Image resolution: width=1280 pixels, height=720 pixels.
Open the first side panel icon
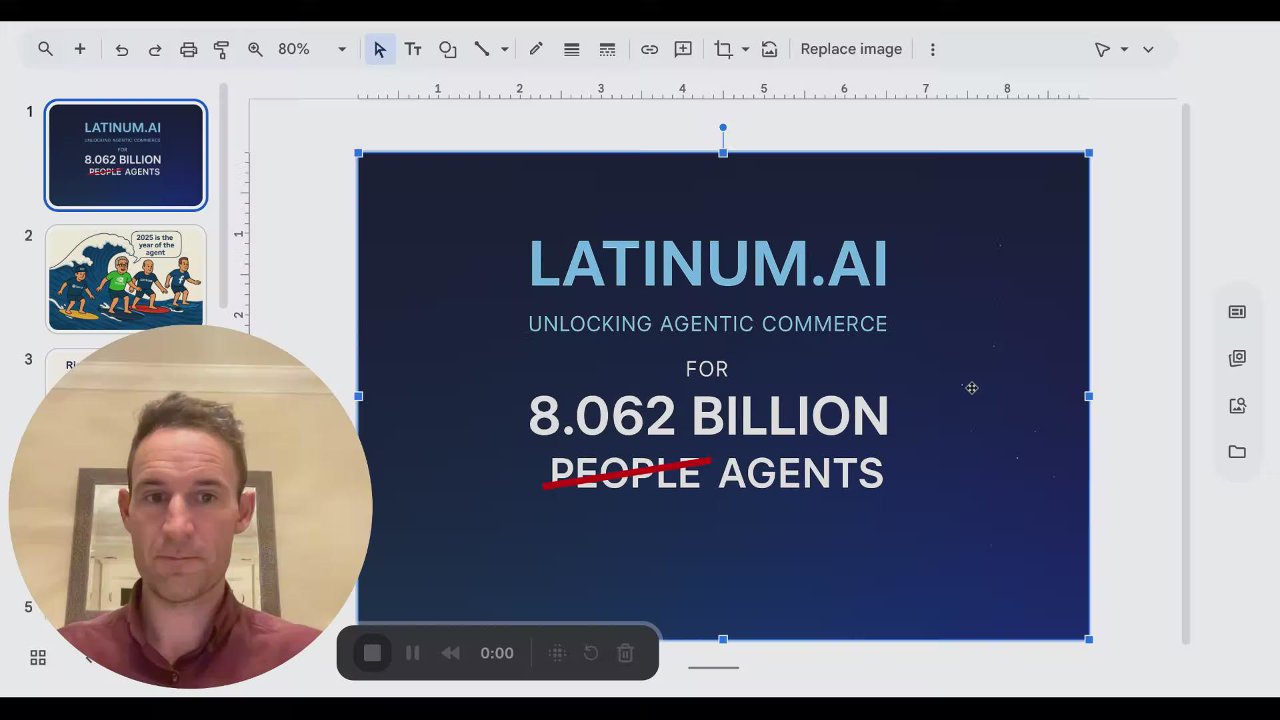(1237, 312)
